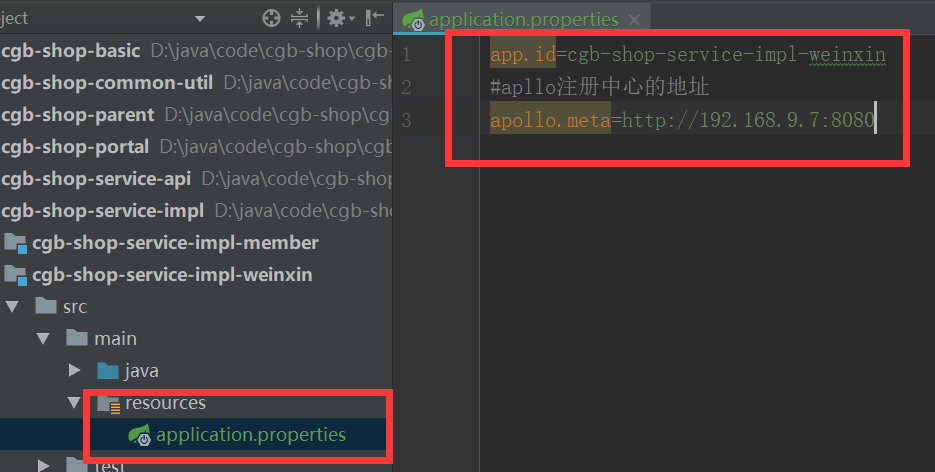The width and height of the screenshot is (935, 472).
Task: Click the cgb-shop-service-impl-weinxin module folder icon
Action: [16, 275]
